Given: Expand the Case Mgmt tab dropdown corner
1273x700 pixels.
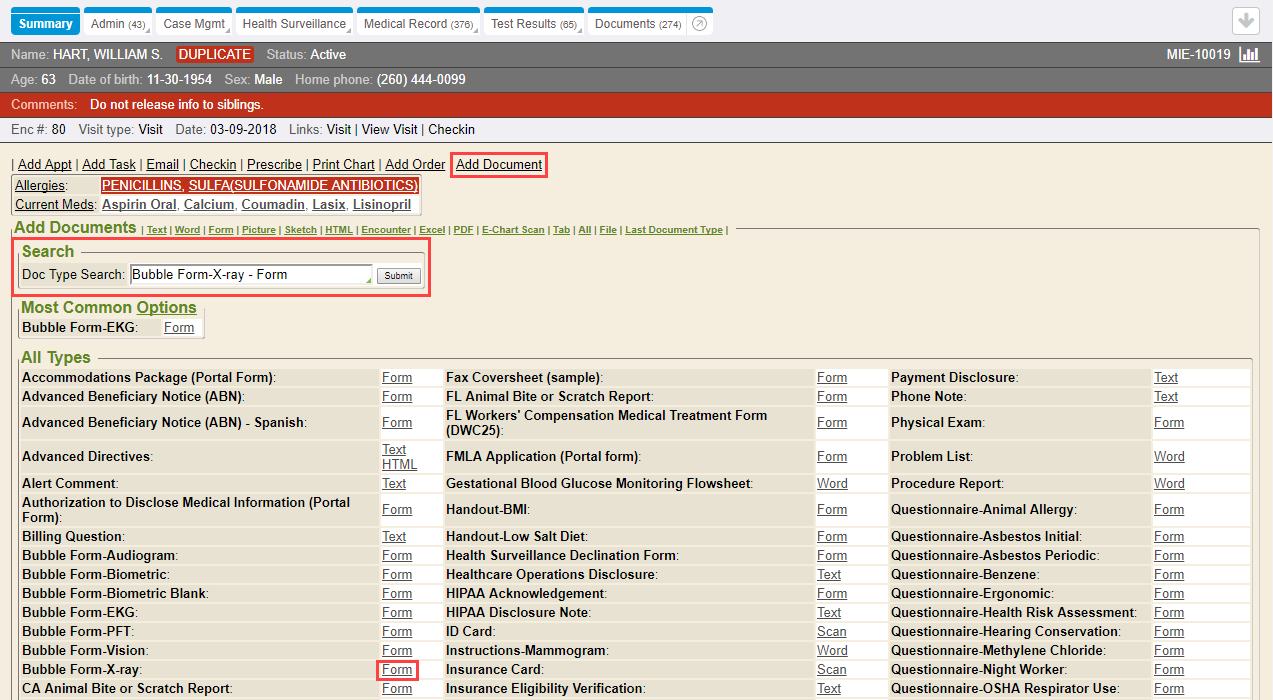Looking at the screenshot, I should pos(228,31).
